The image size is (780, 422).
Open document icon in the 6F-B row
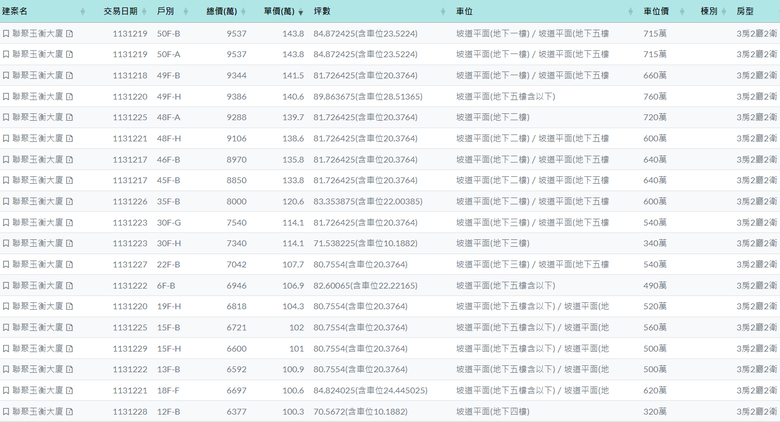[x=70, y=286]
